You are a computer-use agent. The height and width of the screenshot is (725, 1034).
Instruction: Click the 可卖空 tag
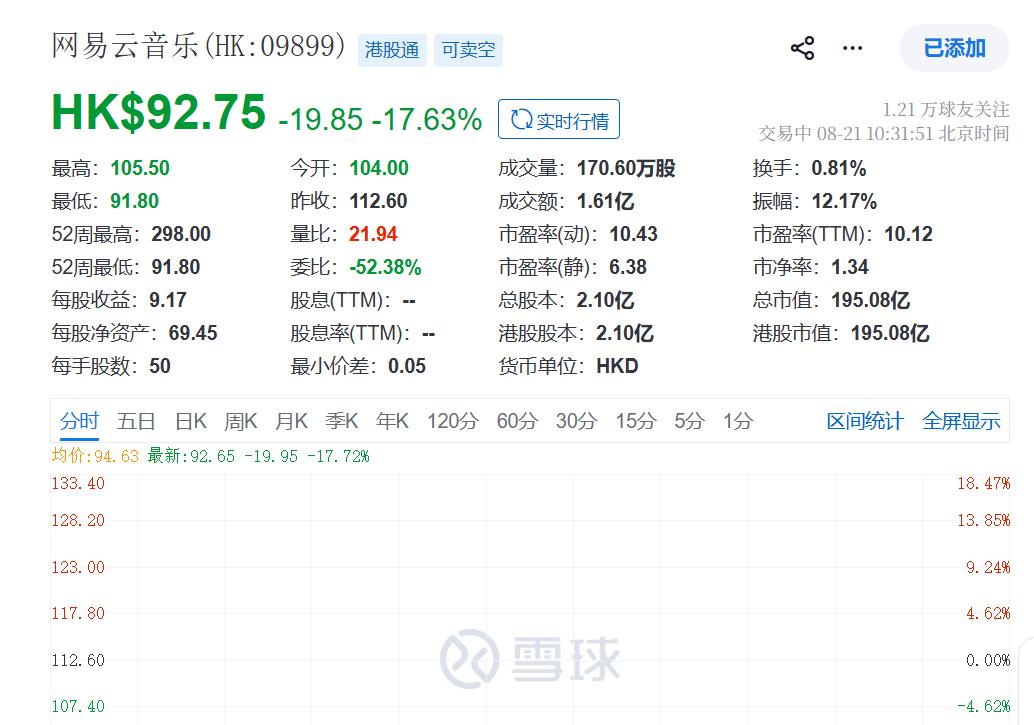click(x=468, y=50)
